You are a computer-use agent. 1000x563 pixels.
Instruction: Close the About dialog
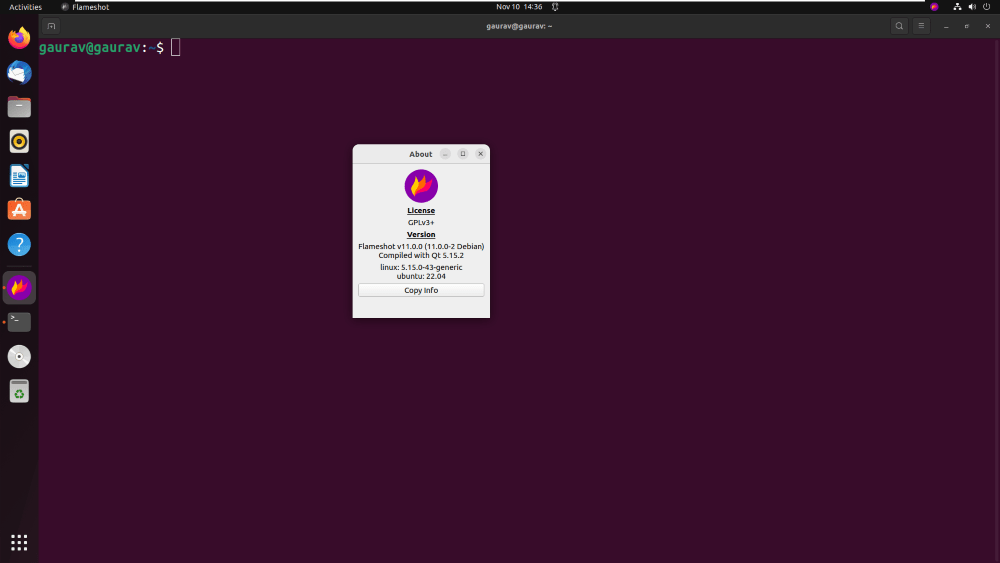[x=481, y=154]
